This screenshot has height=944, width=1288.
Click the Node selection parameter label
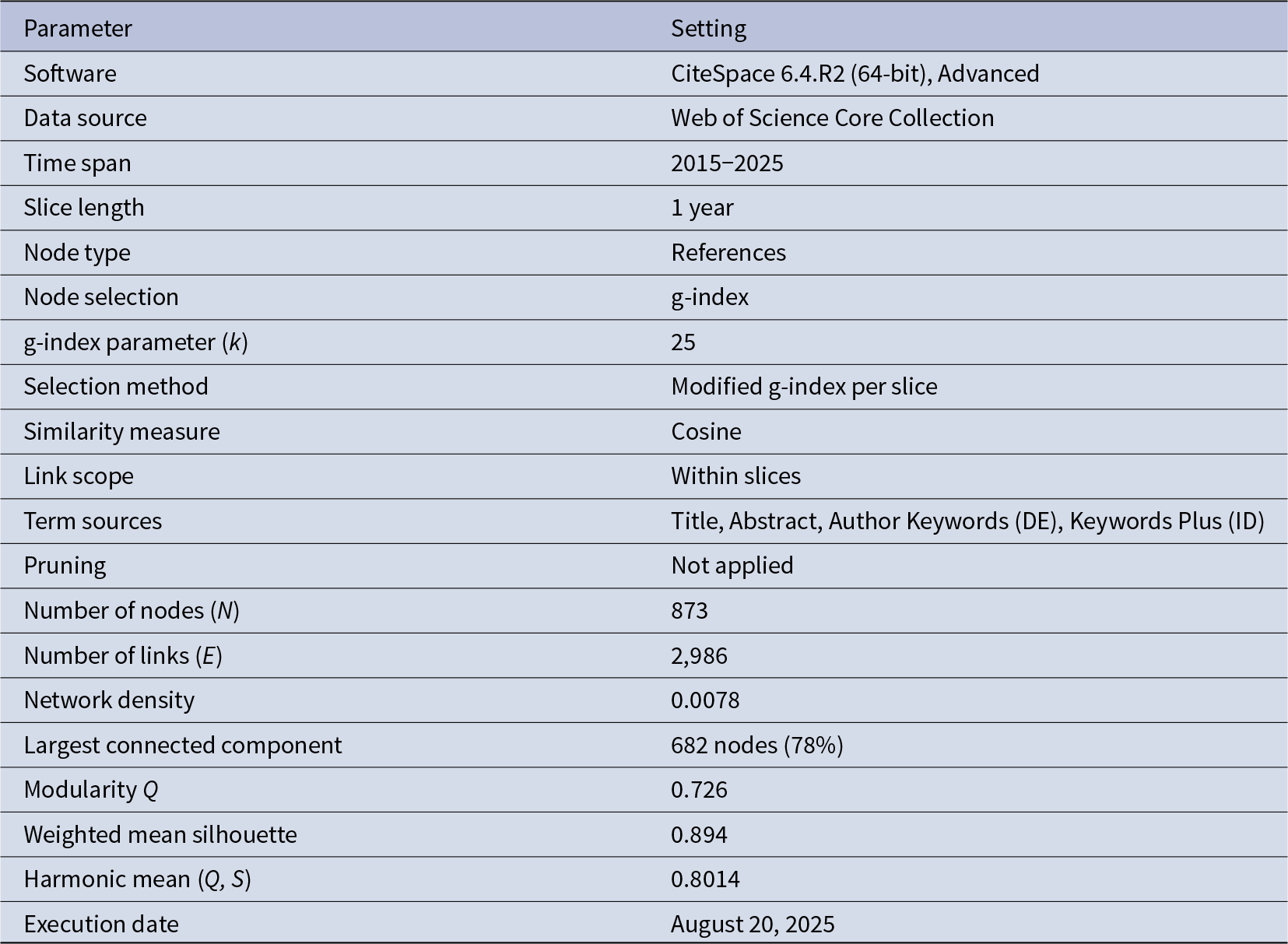(x=101, y=297)
